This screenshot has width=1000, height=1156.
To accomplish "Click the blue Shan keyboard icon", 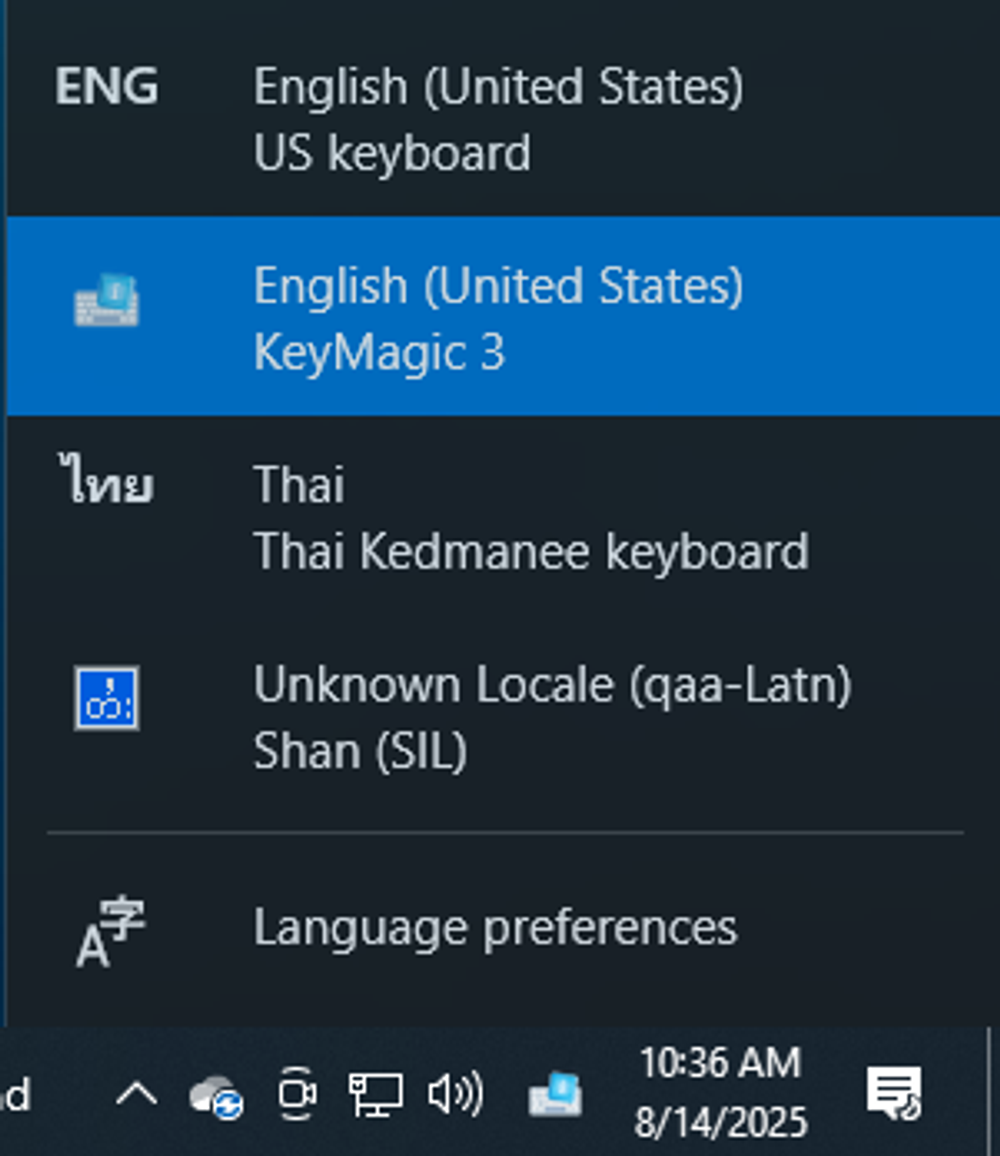I will pyautogui.click(x=106, y=698).
